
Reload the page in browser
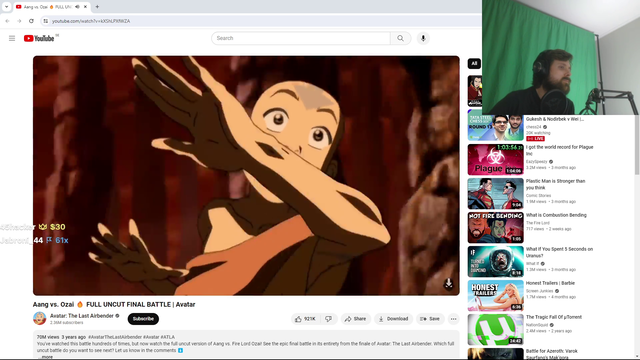[31, 21]
